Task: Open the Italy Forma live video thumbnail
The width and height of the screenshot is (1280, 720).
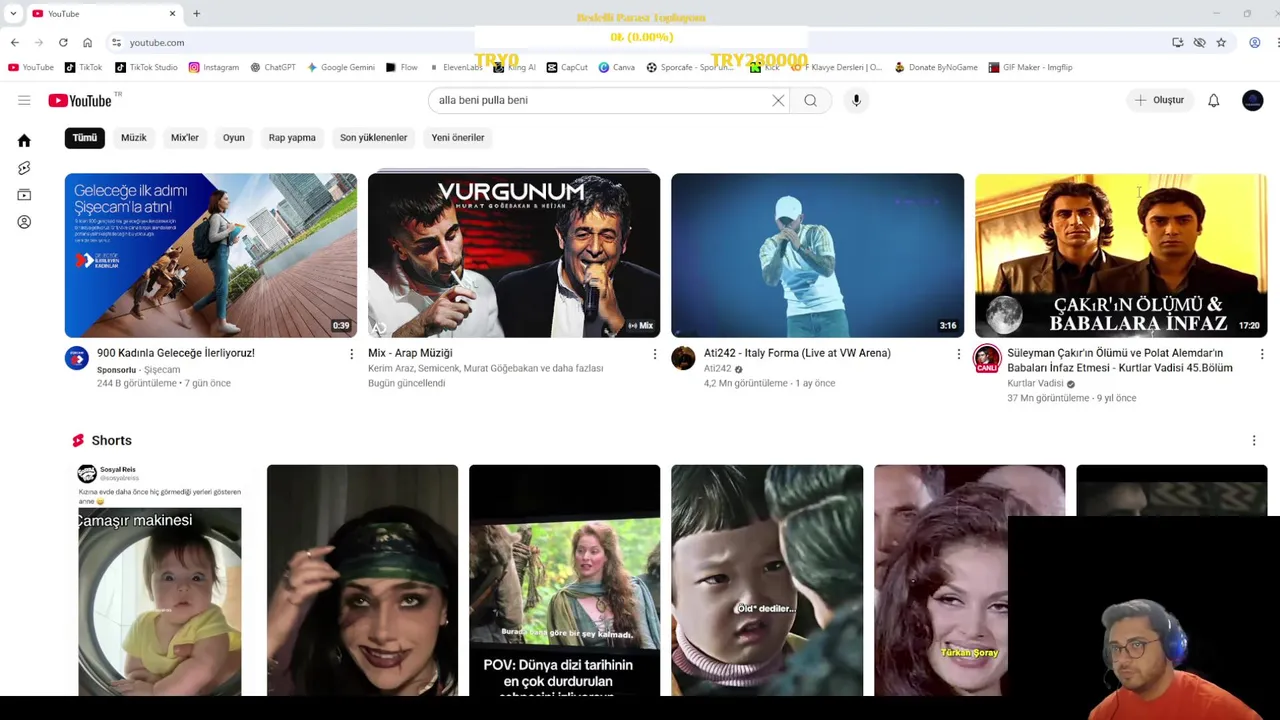Action: pyautogui.click(x=817, y=255)
